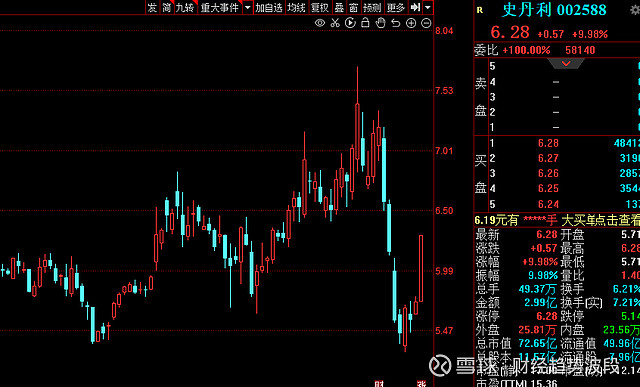Add stock via 加自选 button
The image size is (640, 387).
coord(269,7)
